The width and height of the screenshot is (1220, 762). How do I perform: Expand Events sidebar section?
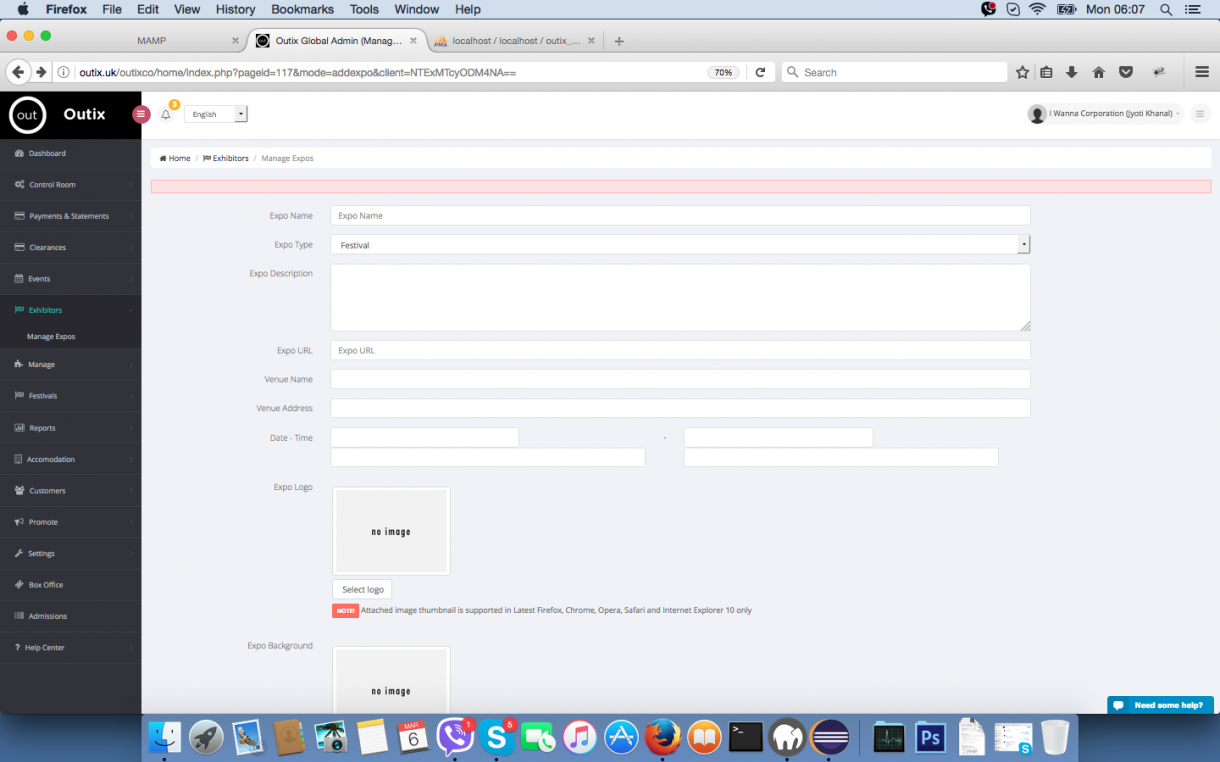(x=70, y=279)
